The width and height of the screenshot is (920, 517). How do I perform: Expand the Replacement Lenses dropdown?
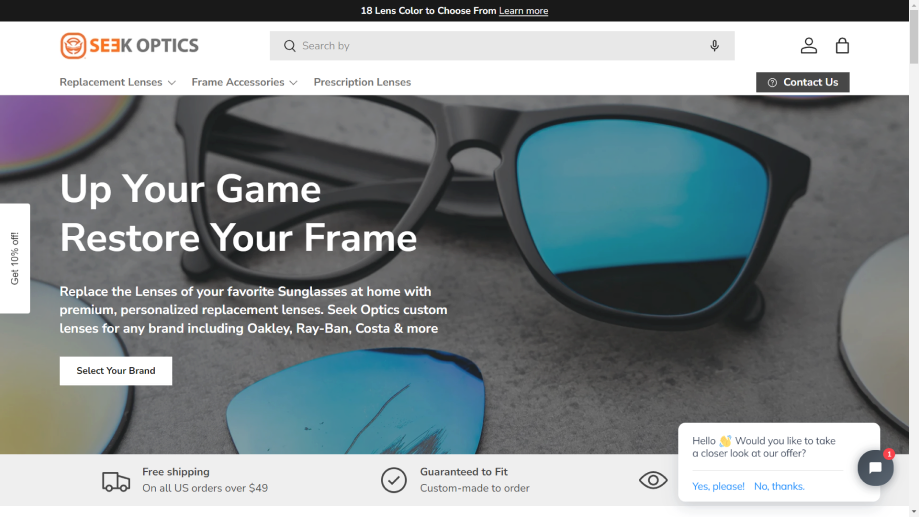[117, 82]
